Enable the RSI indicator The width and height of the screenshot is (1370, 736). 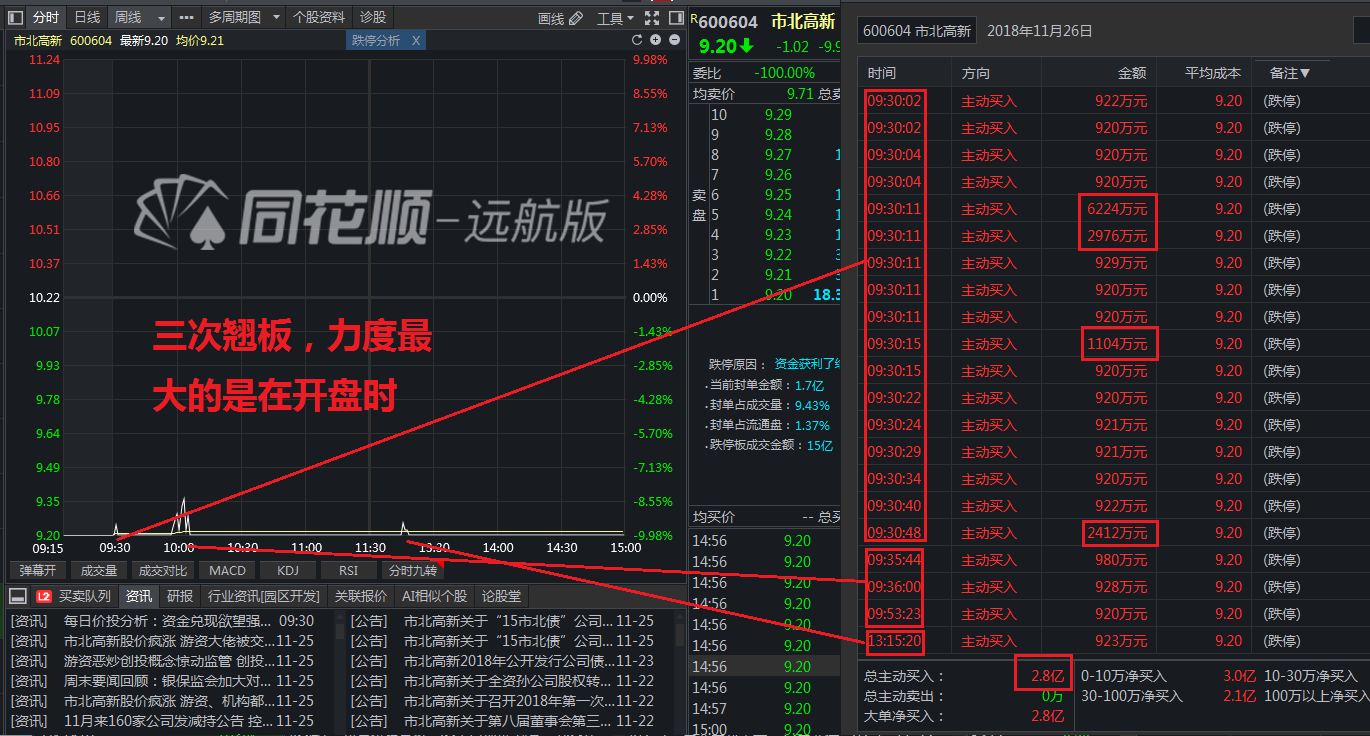(x=348, y=571)
